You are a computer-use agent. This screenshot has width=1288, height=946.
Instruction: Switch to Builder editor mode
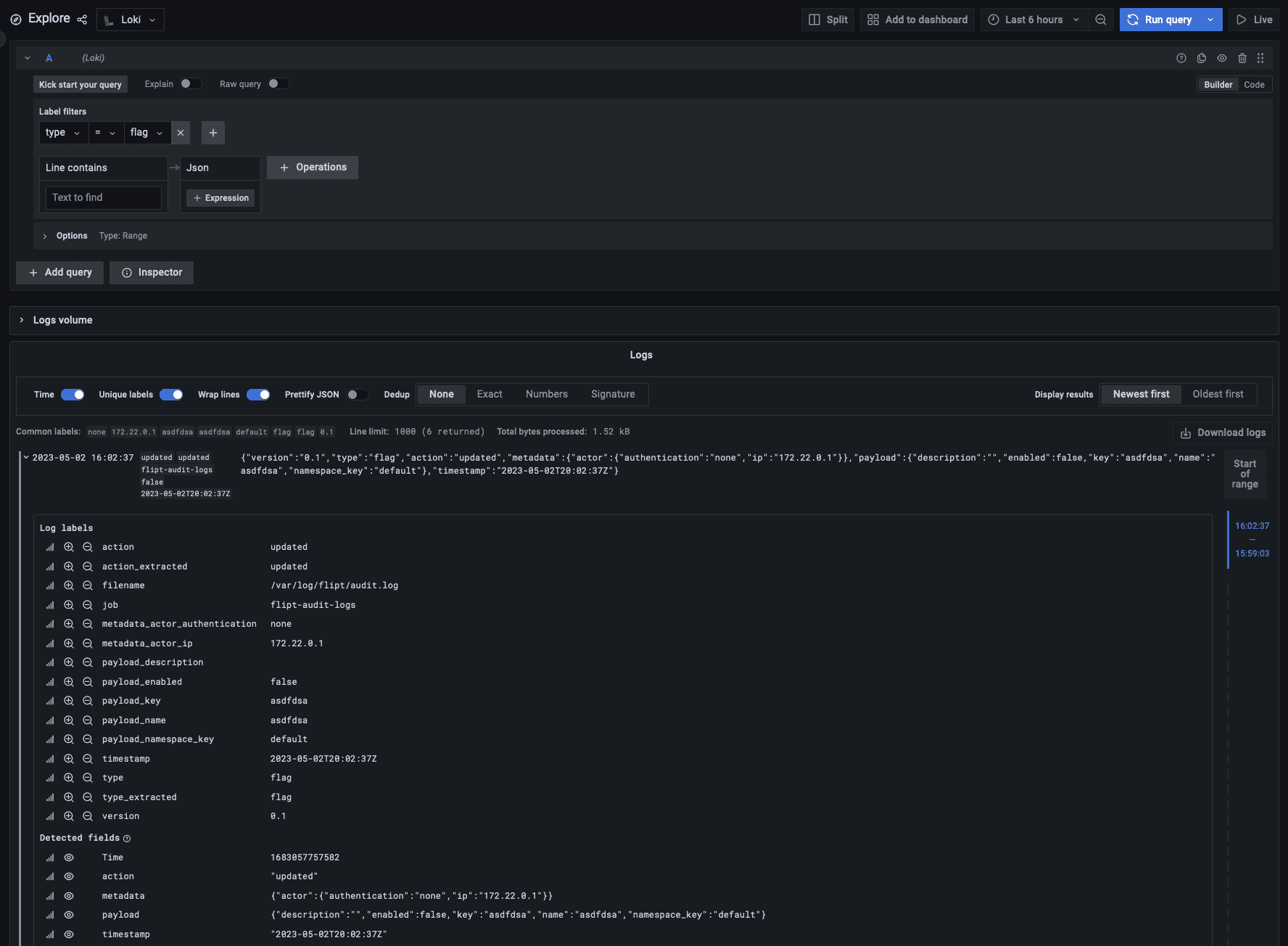pos(1218,85)
